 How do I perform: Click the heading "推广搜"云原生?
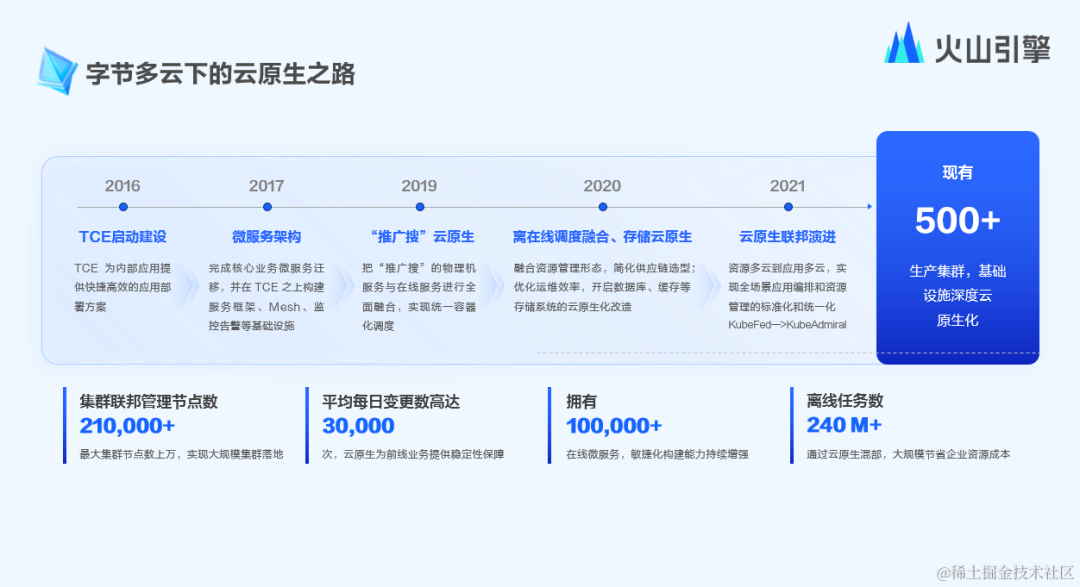pyautogui.click(x=422, y=237)
